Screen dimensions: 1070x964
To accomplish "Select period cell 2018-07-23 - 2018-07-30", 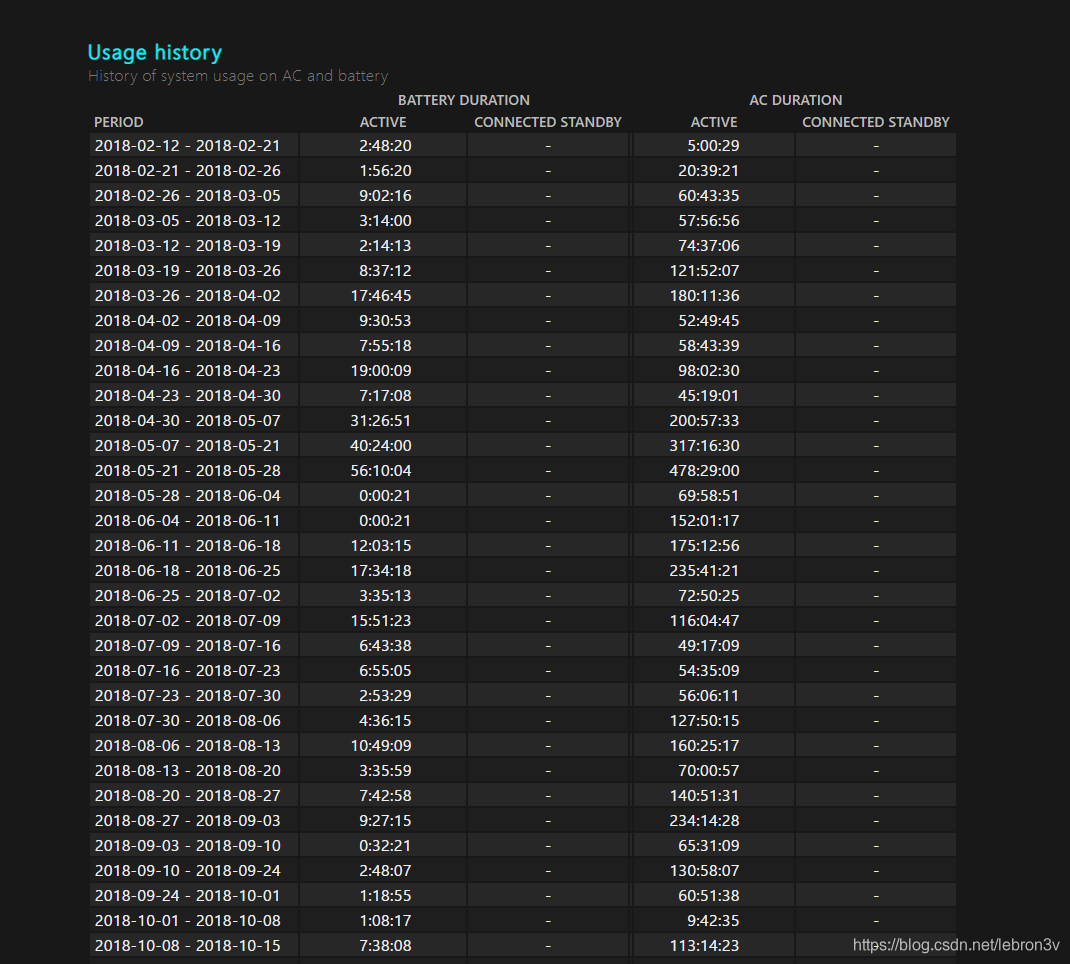I will pos(187,696).
